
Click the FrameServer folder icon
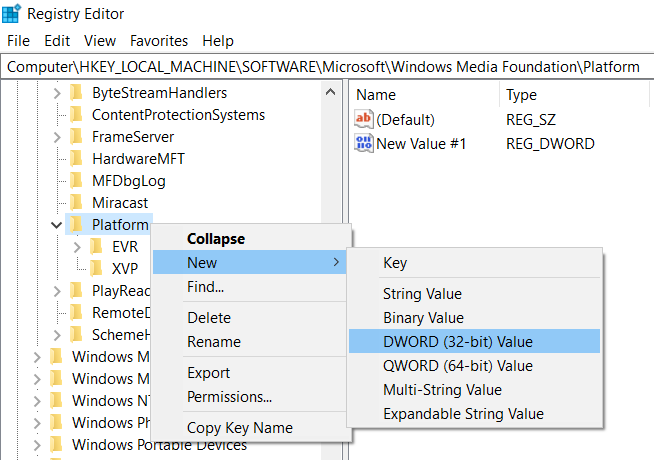pos(75,136)
